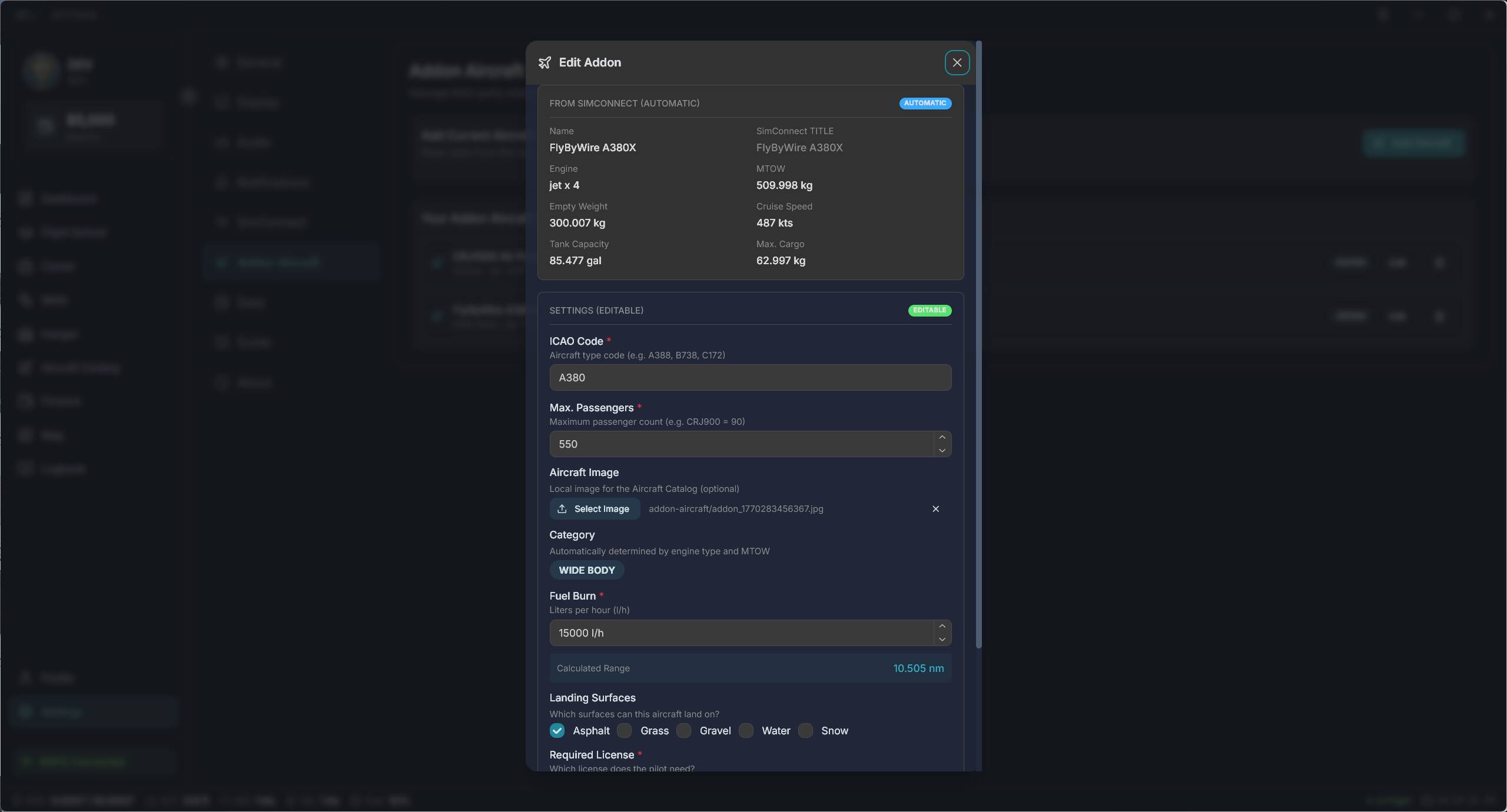Screen dimensions: 1507x812
Task: Enable the Snow landing surface
Action: point(805,731)
